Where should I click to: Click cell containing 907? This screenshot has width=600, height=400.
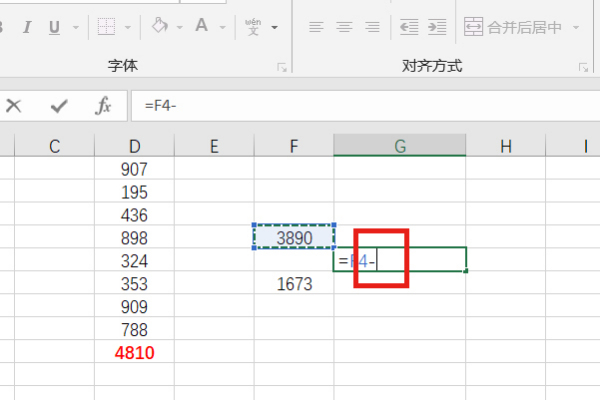click(134, 169)
